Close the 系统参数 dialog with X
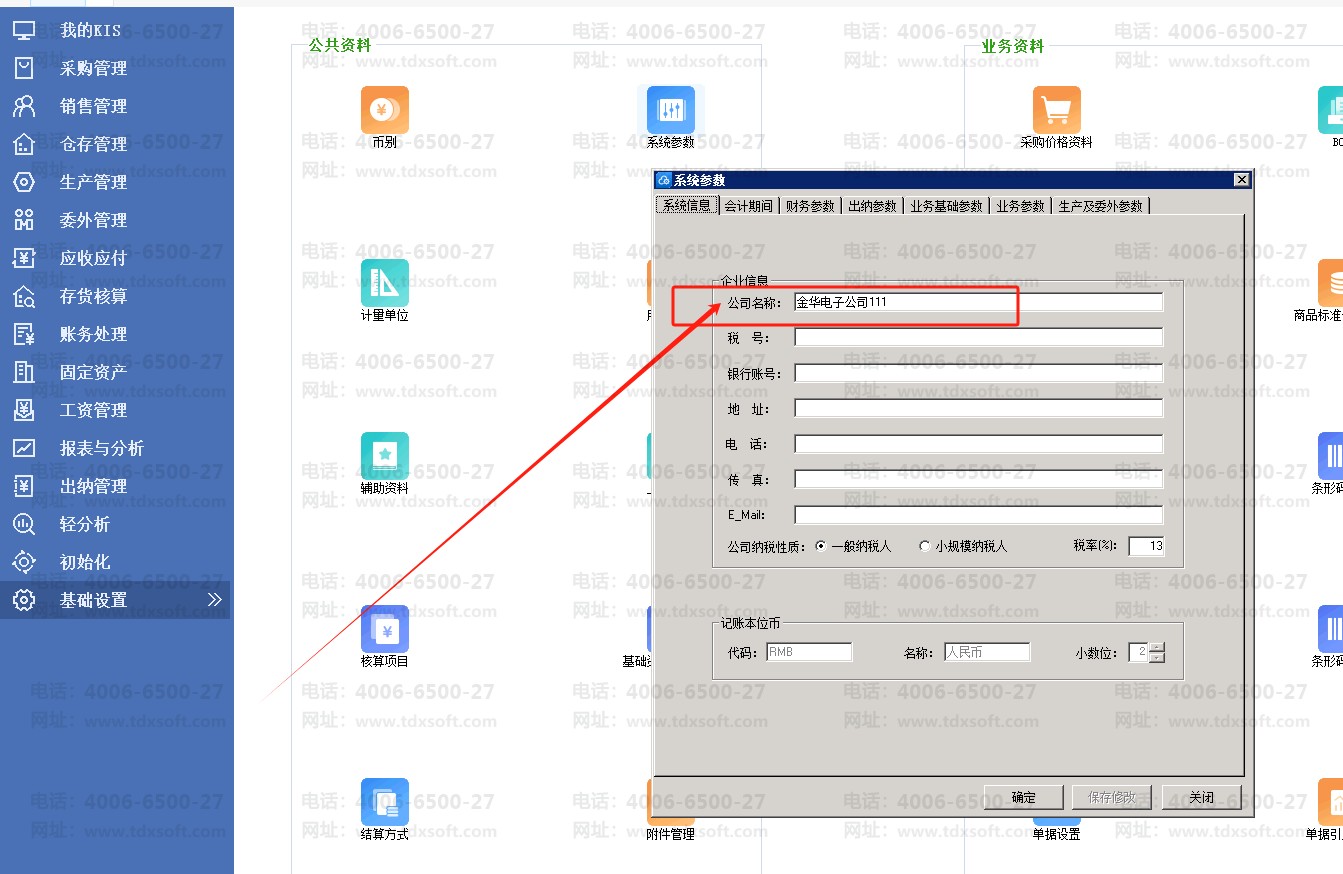The image size is (1343, 874). coord(1241,180)
